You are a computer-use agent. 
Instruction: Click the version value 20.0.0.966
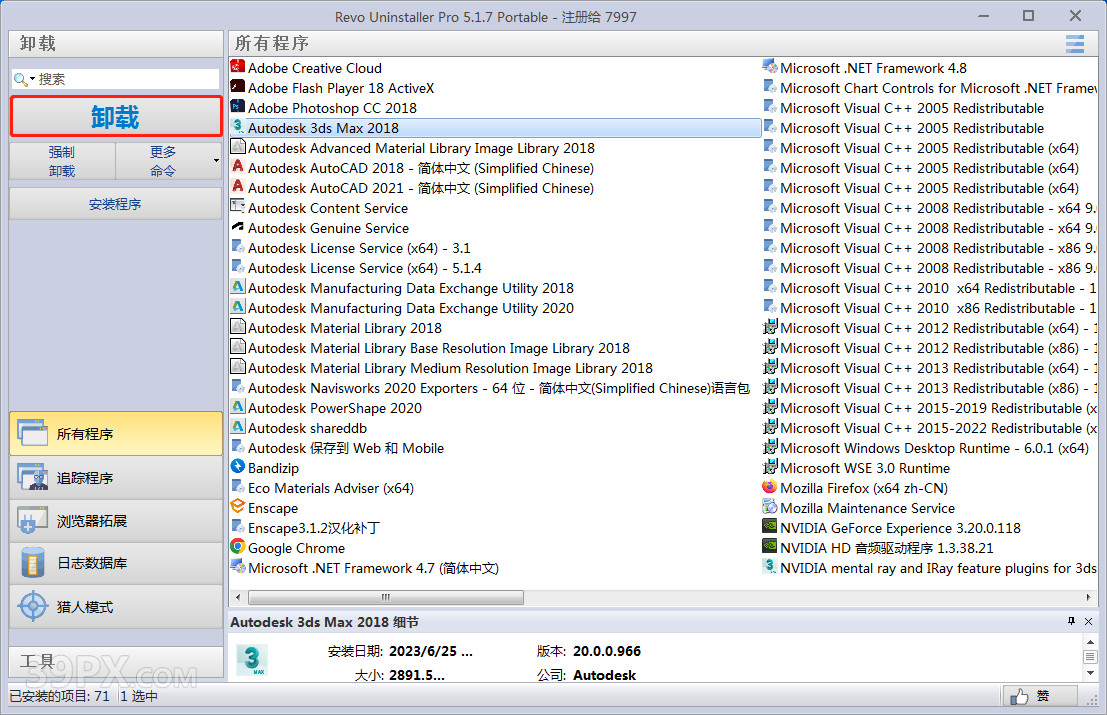pyautogui.click(x=607, y=651)
